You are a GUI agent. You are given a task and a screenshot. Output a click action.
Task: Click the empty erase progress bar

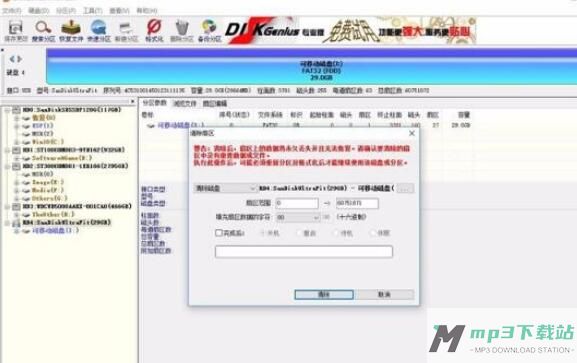coord(304,252)
